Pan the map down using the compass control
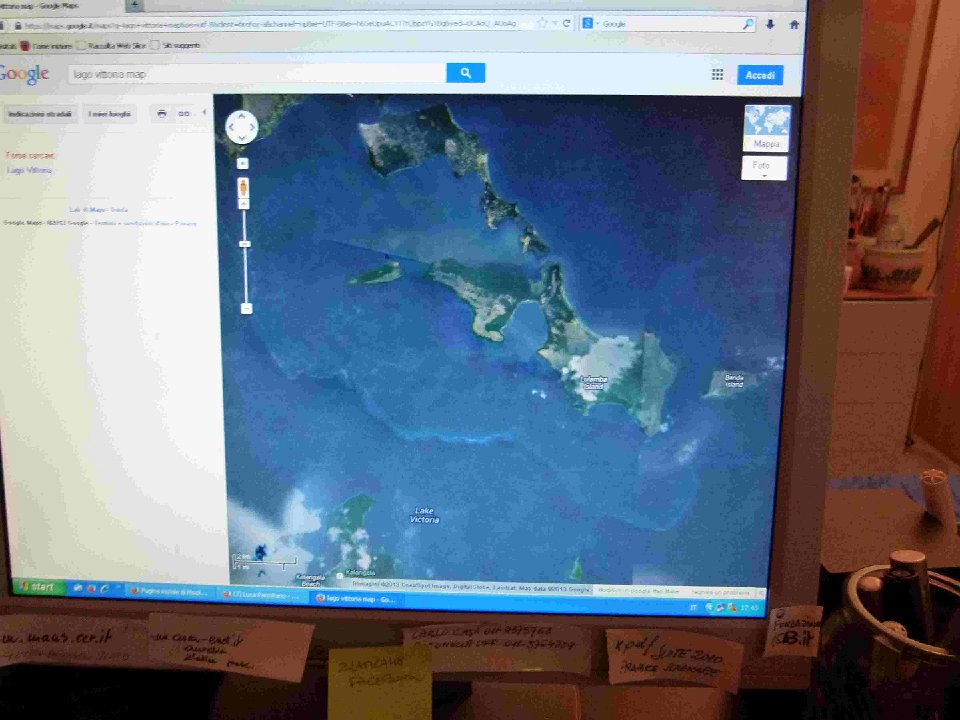The image size is (960, 720). point(241,138)
